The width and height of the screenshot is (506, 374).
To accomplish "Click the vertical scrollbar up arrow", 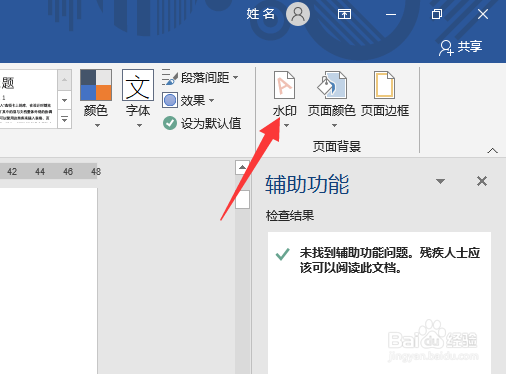I will [242, 167].
